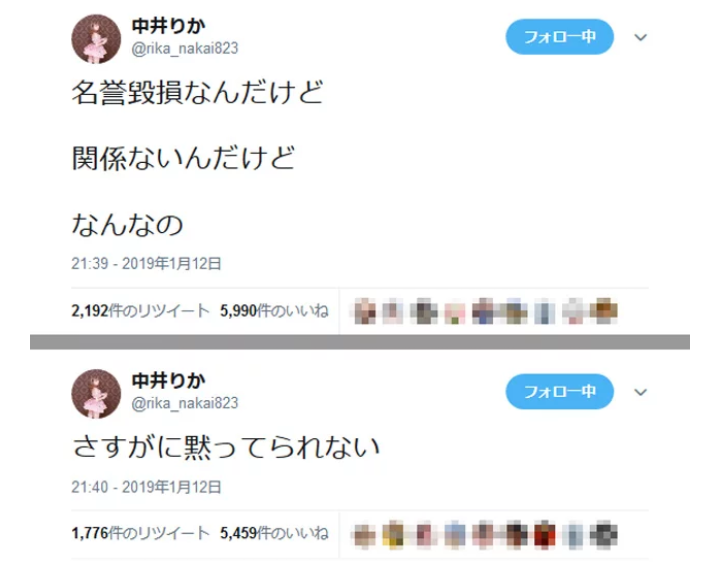This screenshot has height=564, width=720.
Task: Toggle the フォロー中 button on first tweet
Action: click(559, 37)
